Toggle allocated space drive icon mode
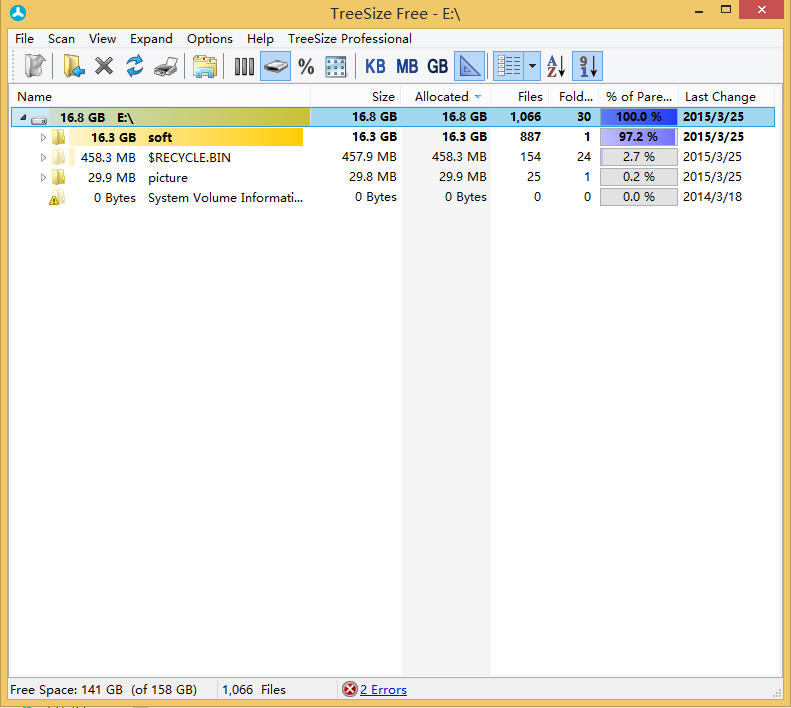 coord(275,66)
